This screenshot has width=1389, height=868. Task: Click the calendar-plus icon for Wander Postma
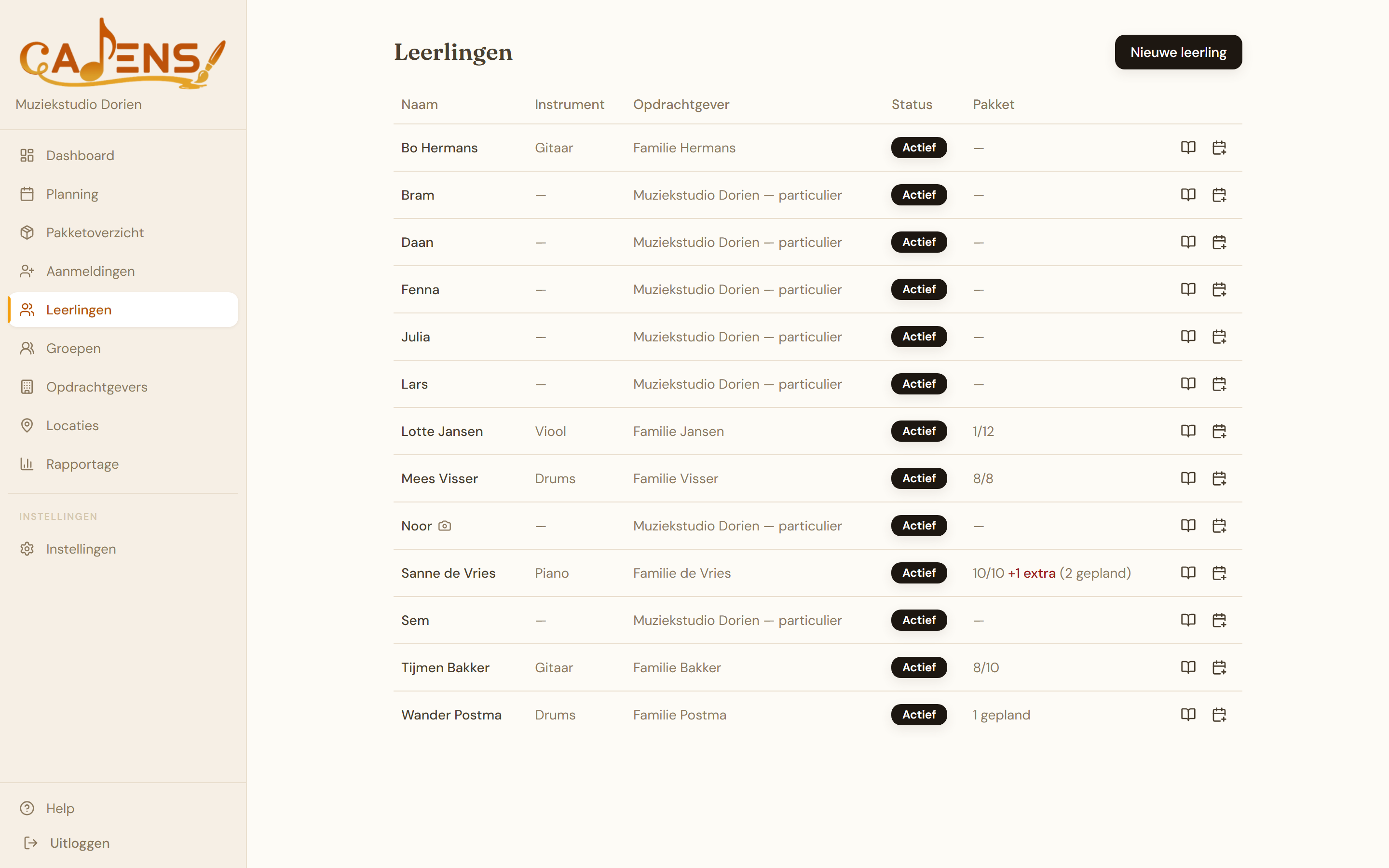tap(1219, 715)
